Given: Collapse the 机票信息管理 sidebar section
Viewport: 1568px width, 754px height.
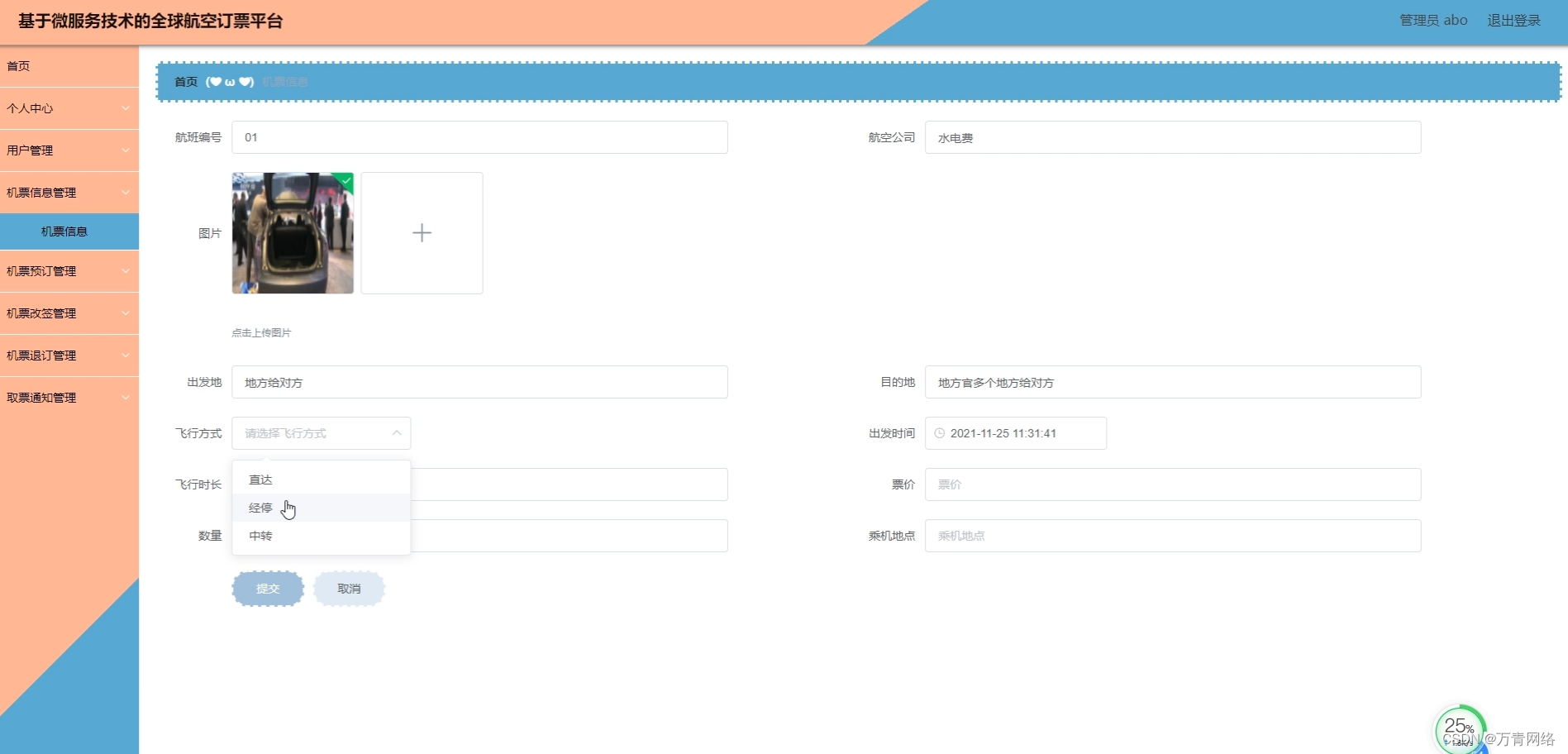Looking at the screenshot, I should click(69, 192).
